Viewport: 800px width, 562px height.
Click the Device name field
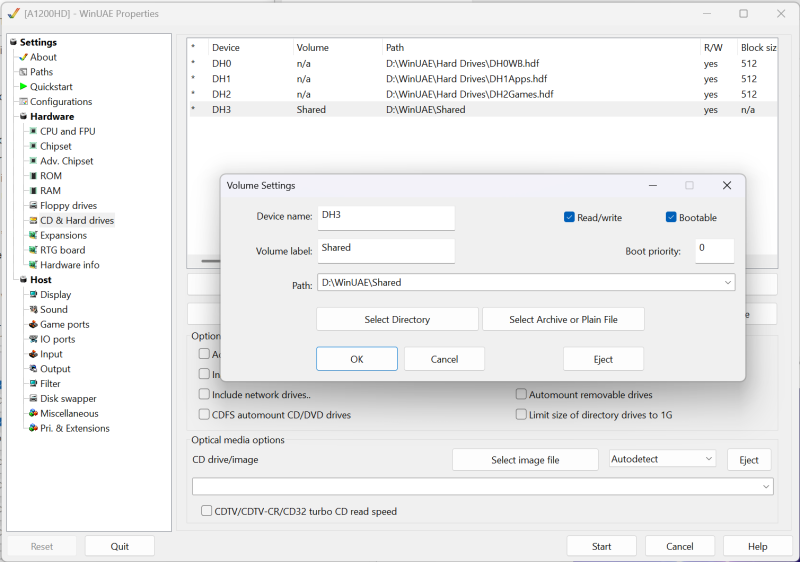(x=386, y=218)
